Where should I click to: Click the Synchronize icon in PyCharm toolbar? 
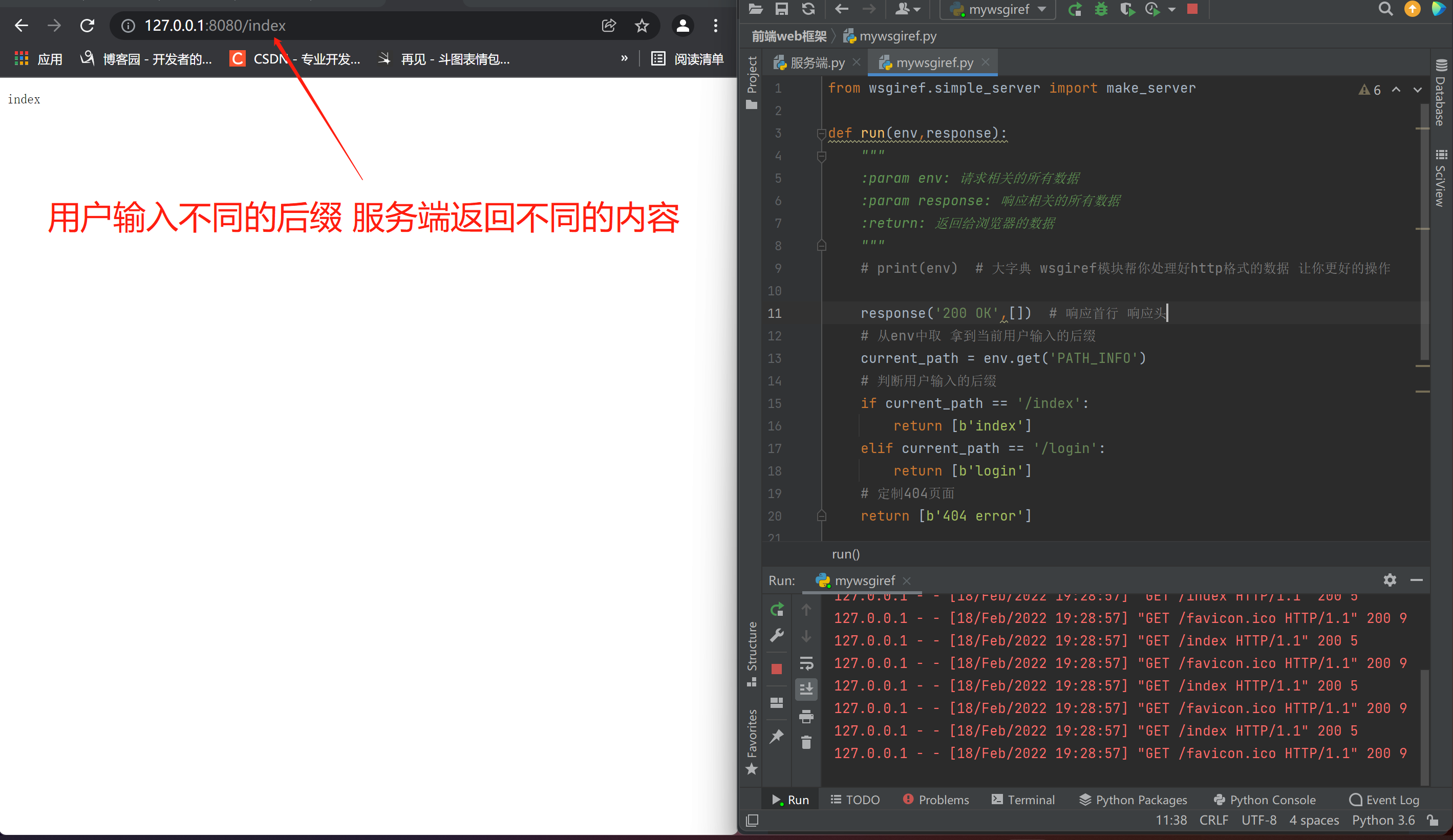pyautogui.click(x=808, y=9)
